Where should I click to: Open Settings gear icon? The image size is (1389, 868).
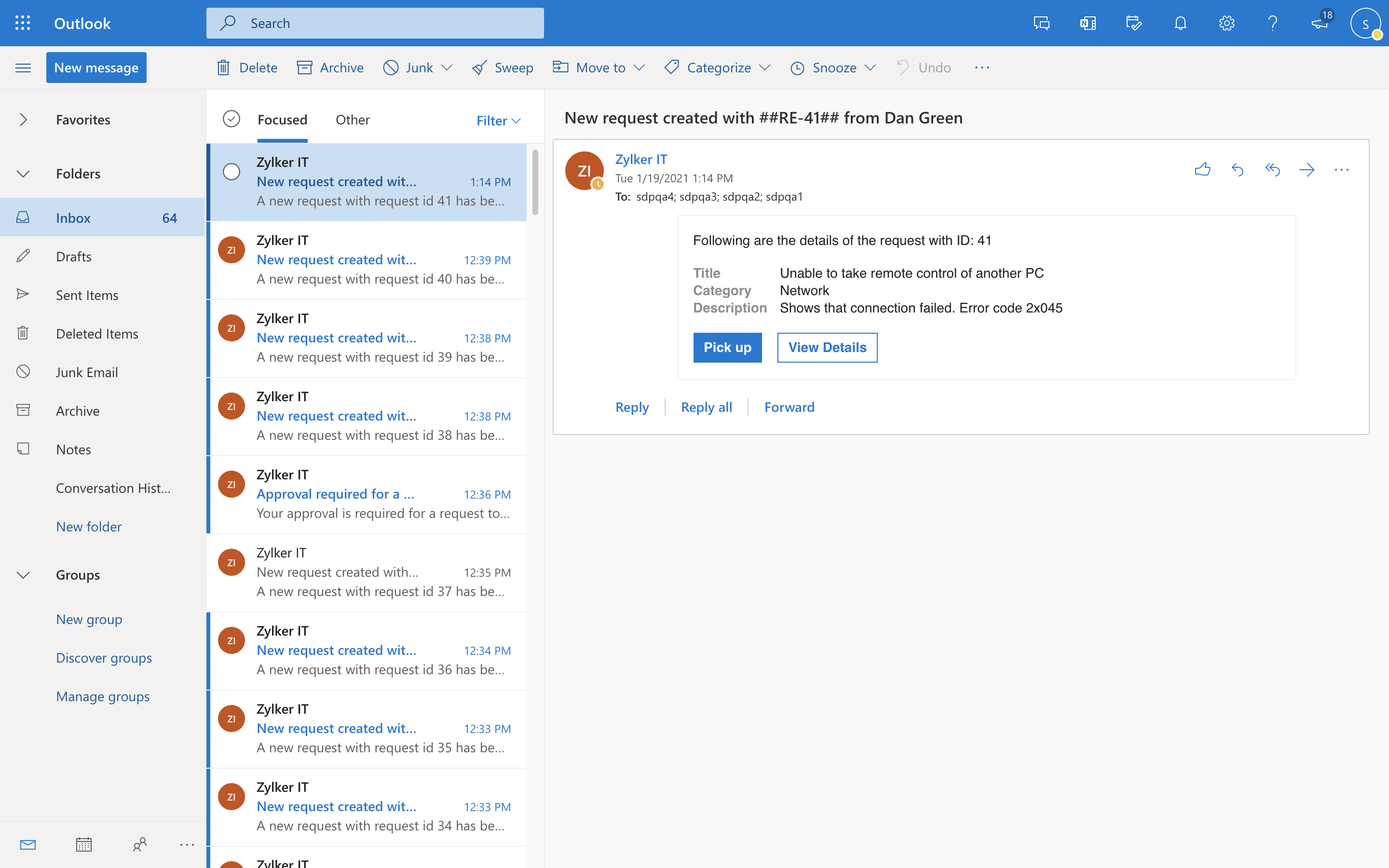pos(1226,23)
